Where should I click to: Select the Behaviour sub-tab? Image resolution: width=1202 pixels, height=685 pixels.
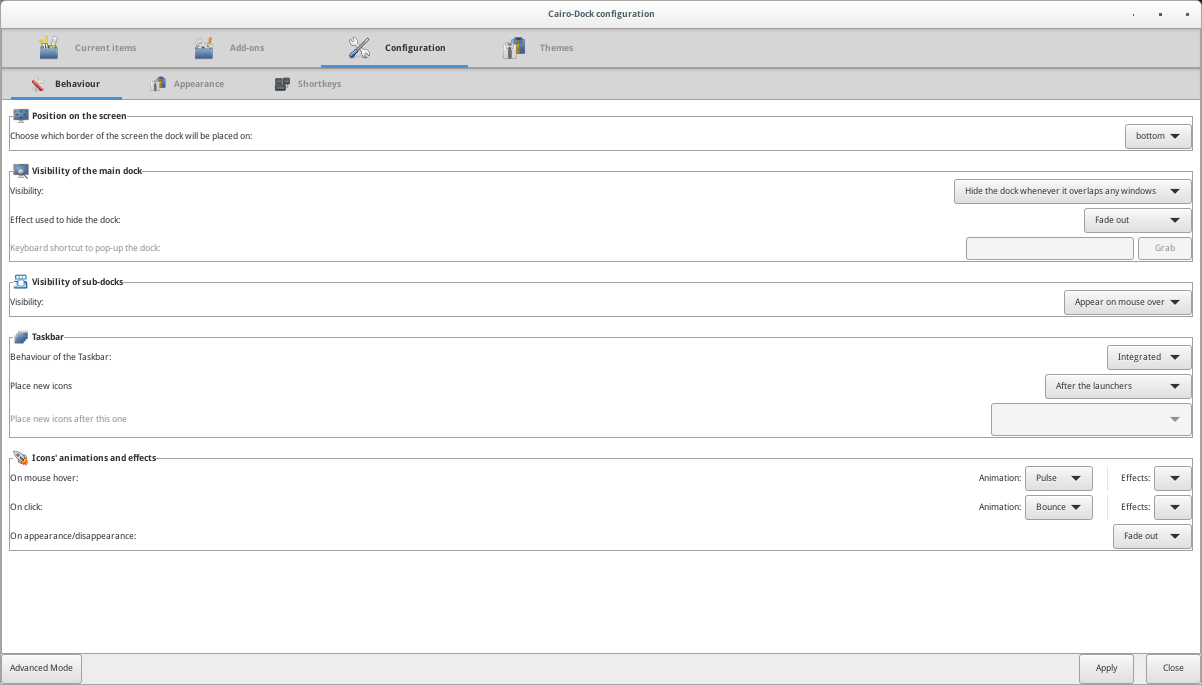coord(65,84)
